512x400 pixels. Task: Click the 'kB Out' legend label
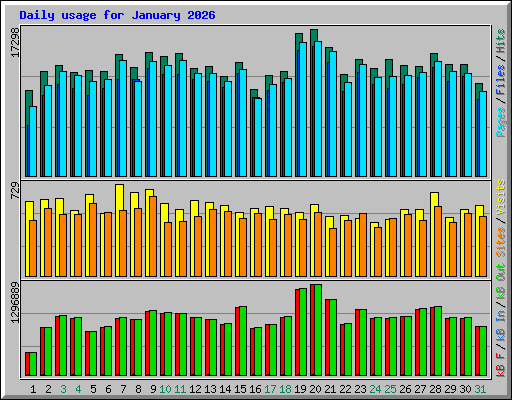[501, 281]
